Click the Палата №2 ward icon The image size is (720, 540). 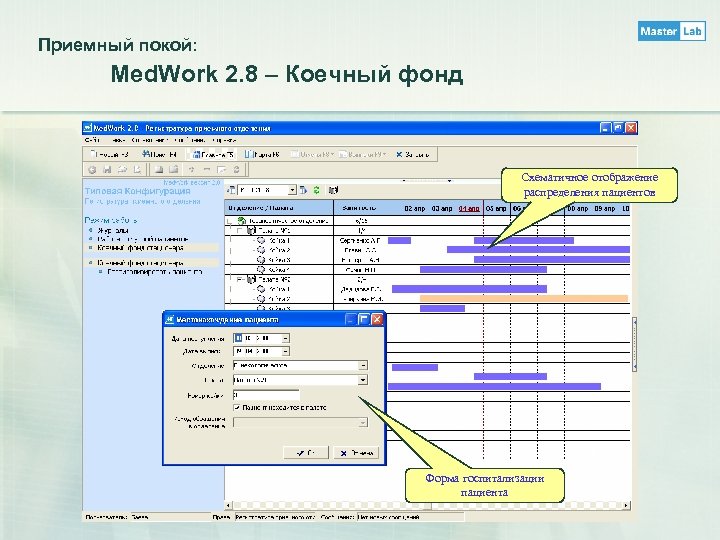(x=251, y=279)
